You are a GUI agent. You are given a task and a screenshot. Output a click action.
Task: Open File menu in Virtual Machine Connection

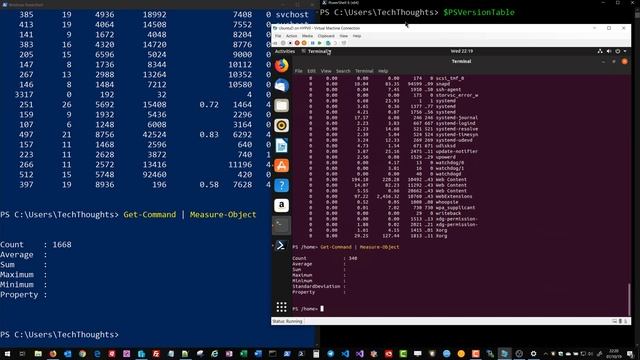[x=278, y=36]
